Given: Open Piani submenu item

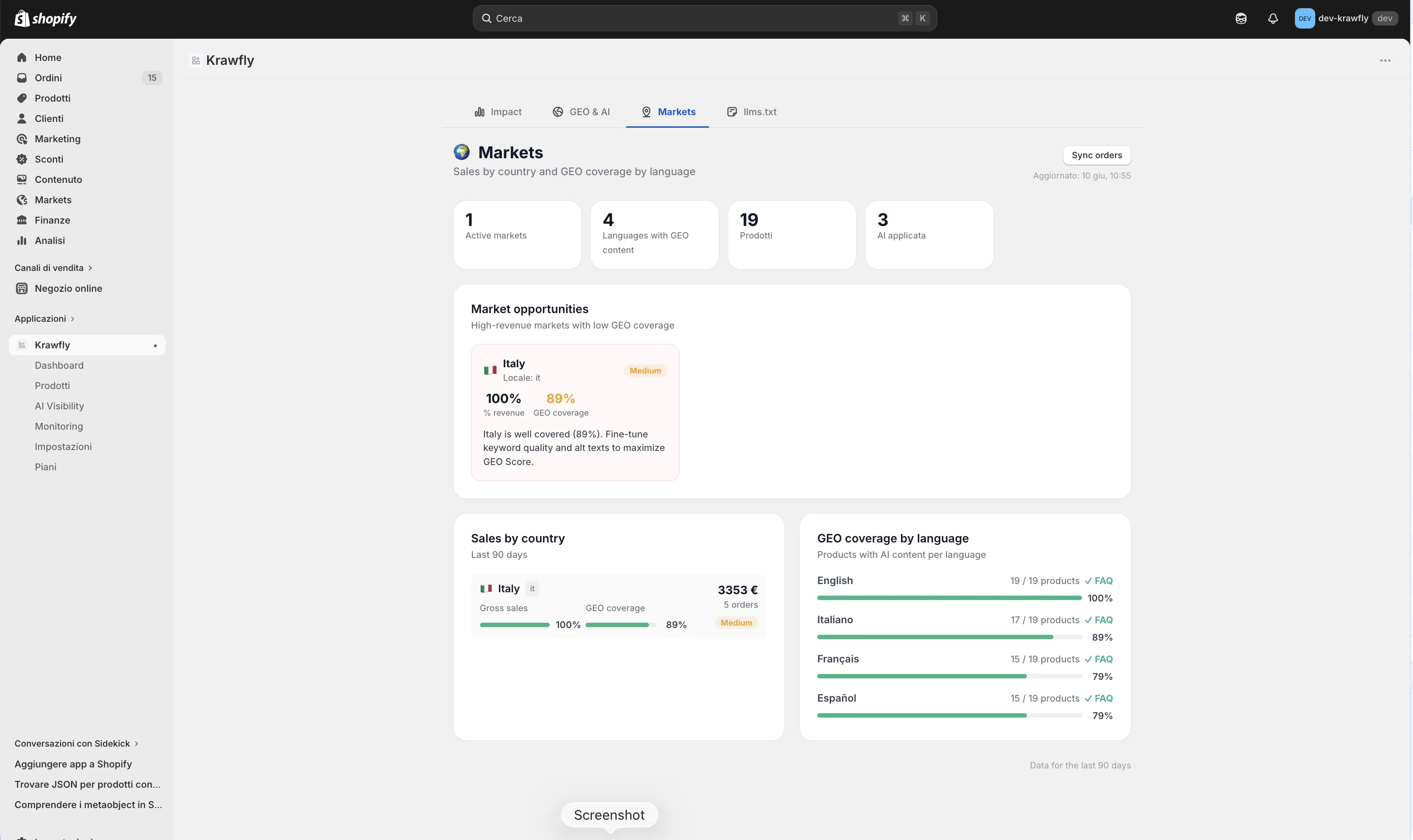Looking at the screenshot, I should [x=45, y=467].
